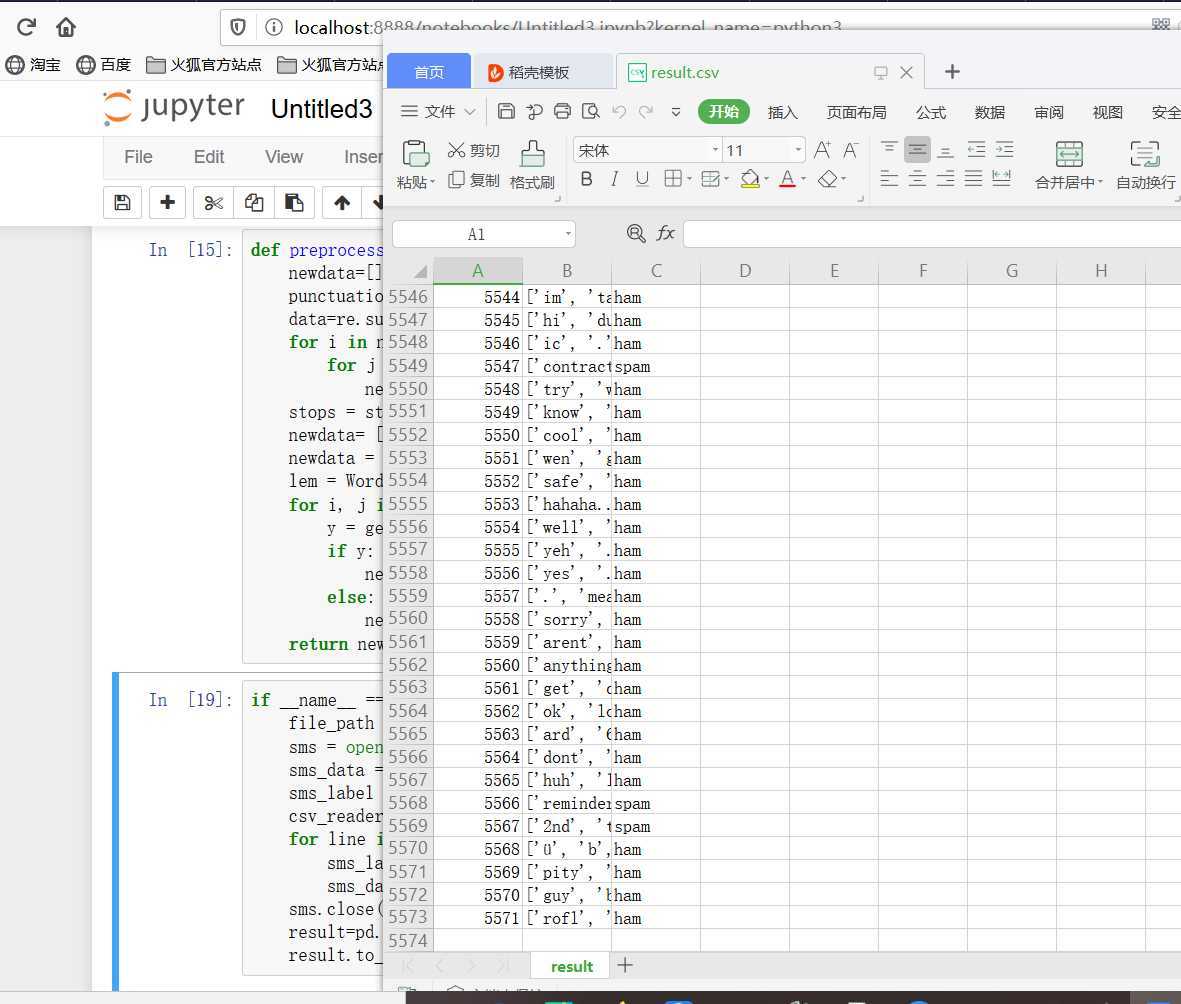
Task: Click 剪切 cut in the ribbon
Action: 474,151
